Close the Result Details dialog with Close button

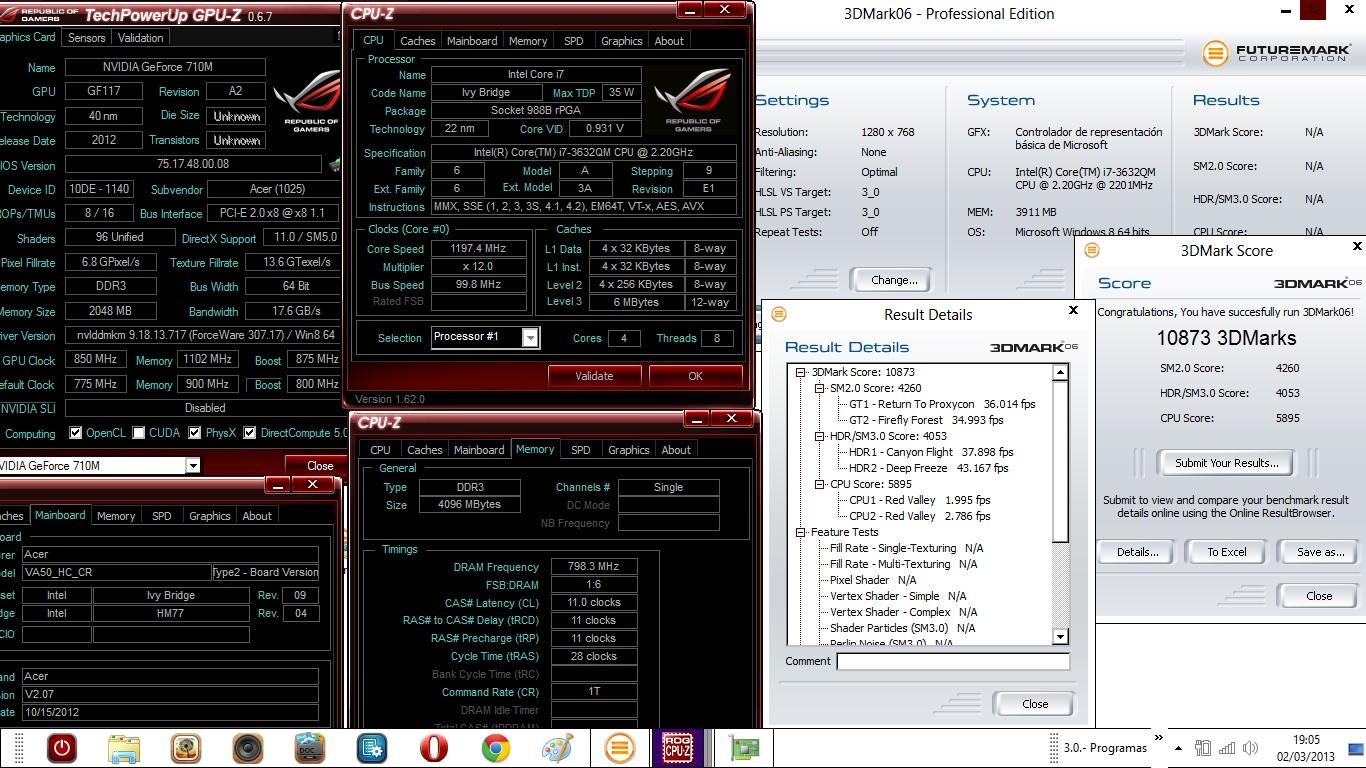coord(1035,704)
